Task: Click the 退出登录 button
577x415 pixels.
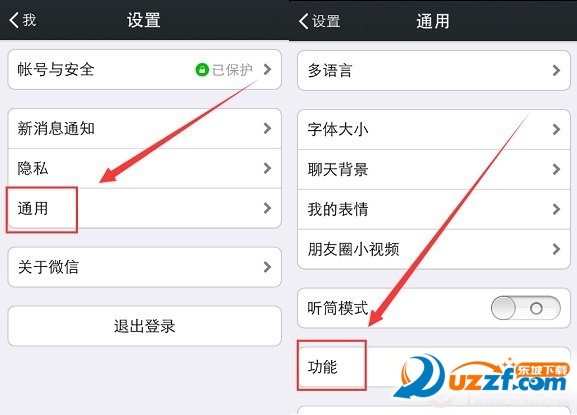Action: pyautogui.click(x=145, y=326)
